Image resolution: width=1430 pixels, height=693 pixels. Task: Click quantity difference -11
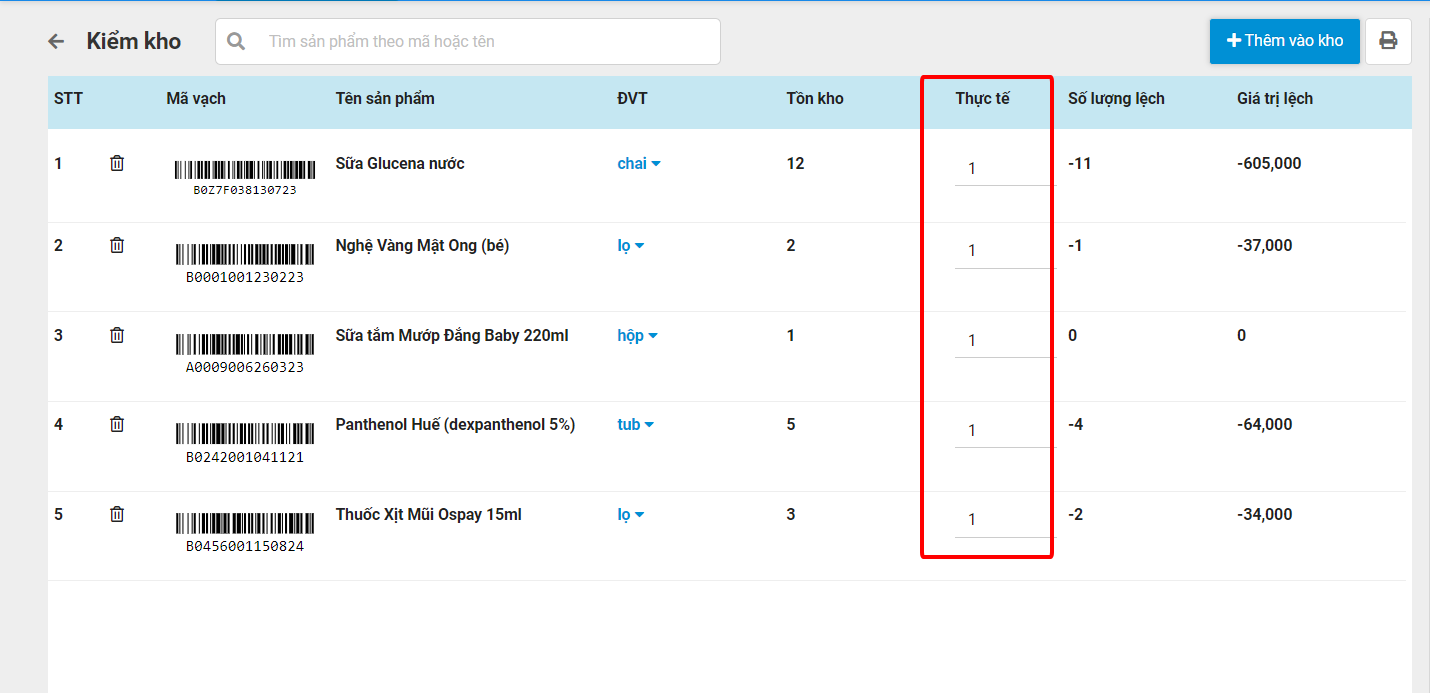[1080, 163]
